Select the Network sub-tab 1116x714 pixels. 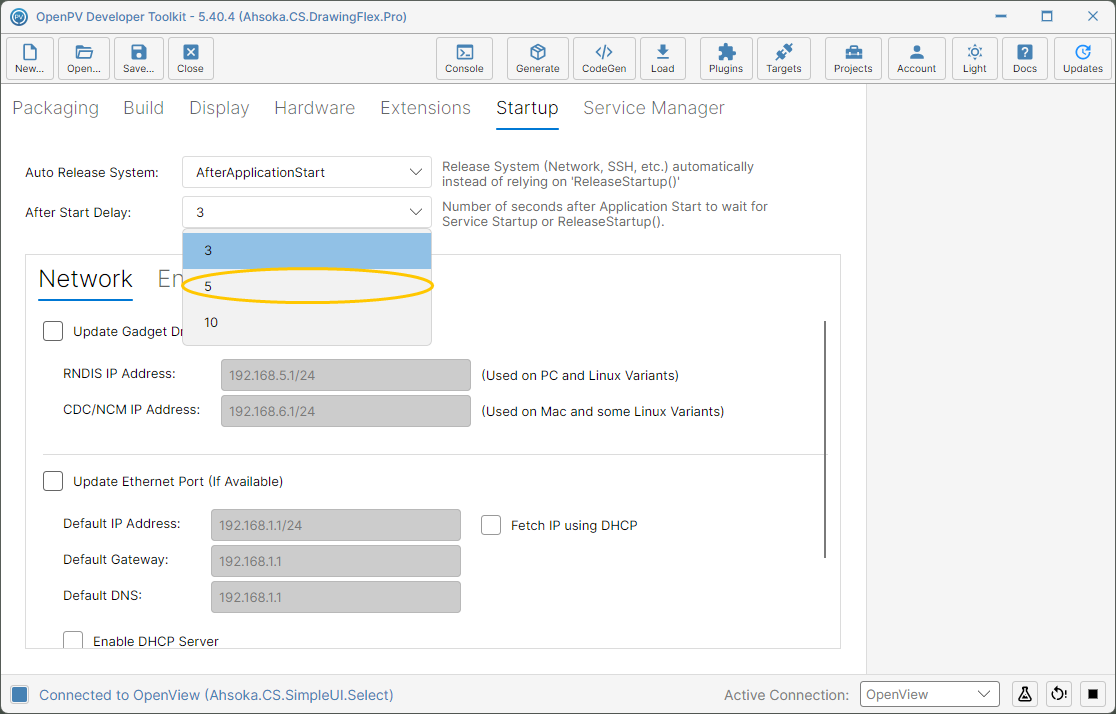tap(85, 279)
